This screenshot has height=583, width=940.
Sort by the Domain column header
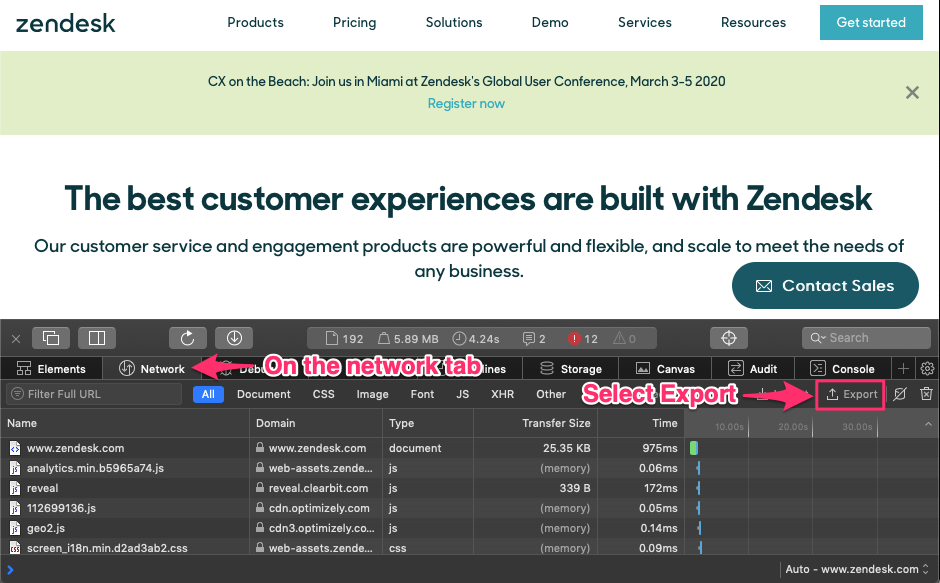tap(316, 423)
